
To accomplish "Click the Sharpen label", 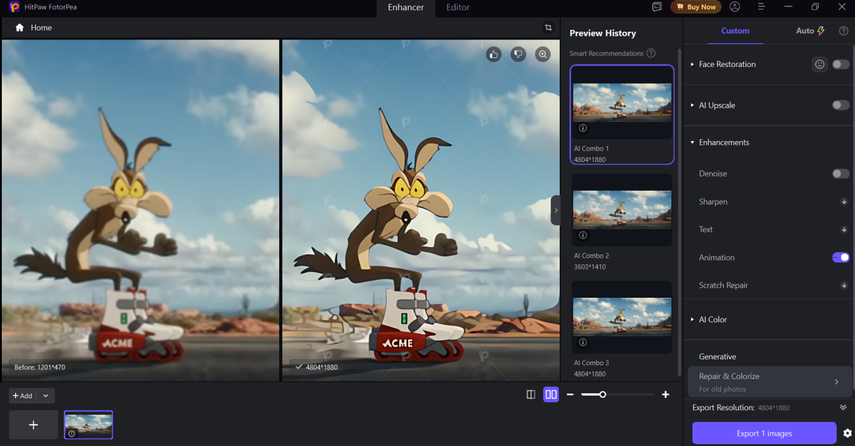I will coord(713,202).
